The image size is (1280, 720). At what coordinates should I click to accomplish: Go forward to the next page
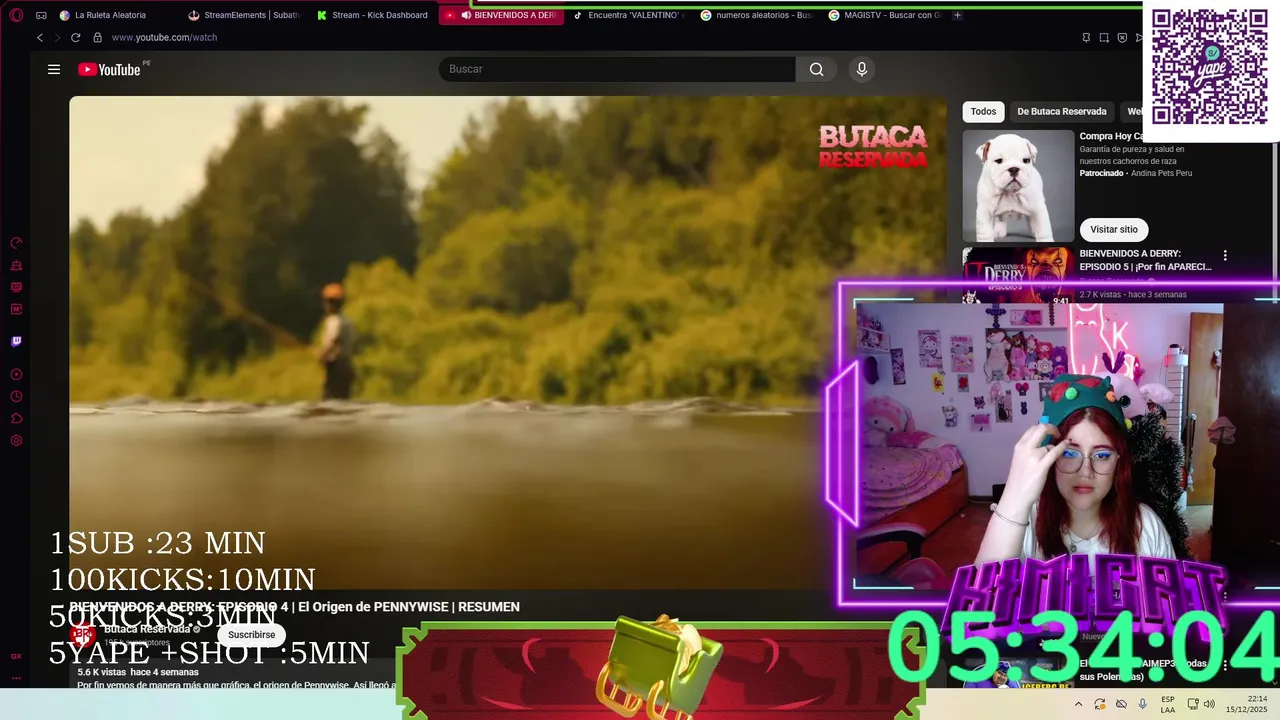click(57, 37)
